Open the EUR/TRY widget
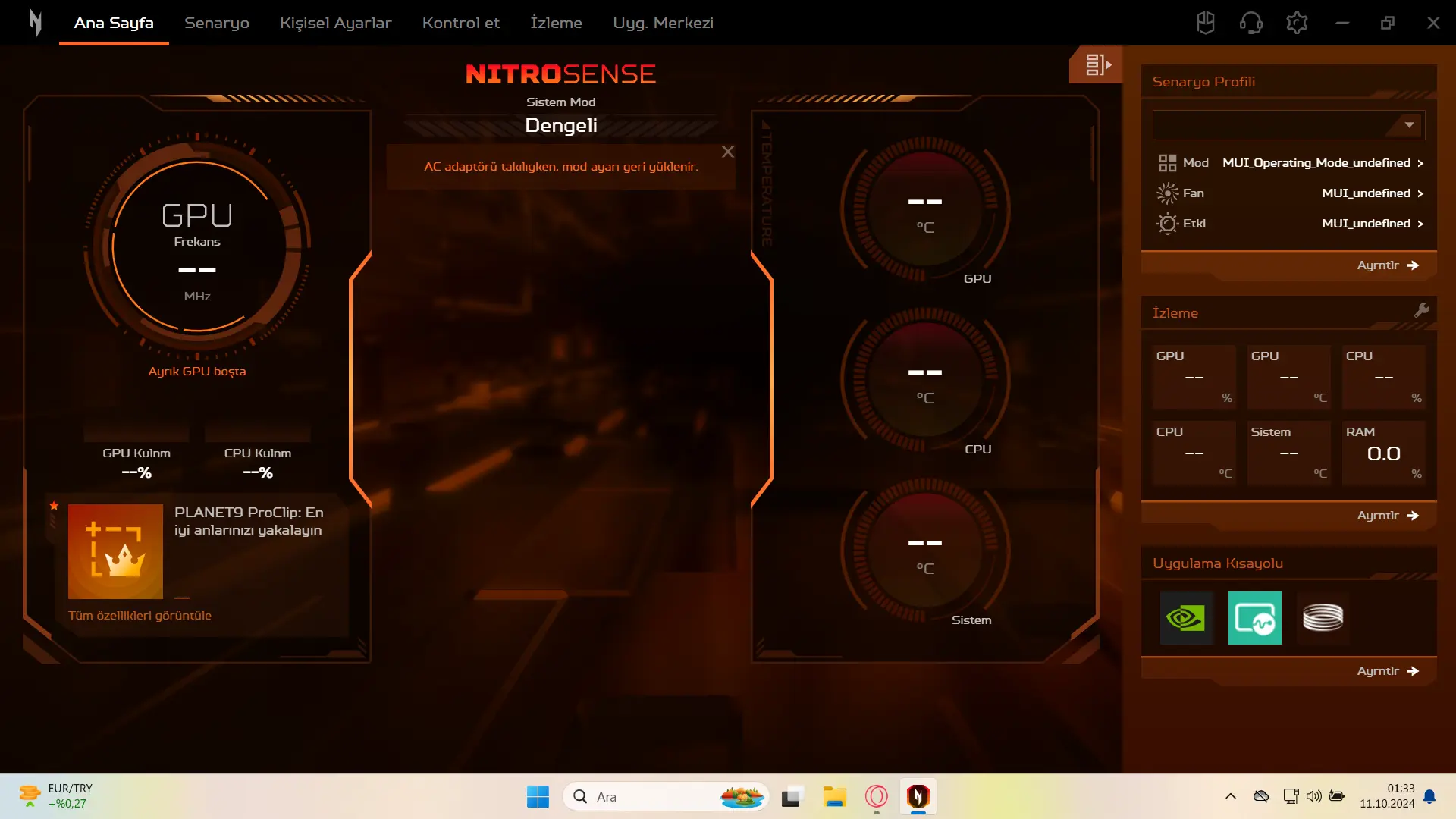1456x819 pixels. coord(57,796)
